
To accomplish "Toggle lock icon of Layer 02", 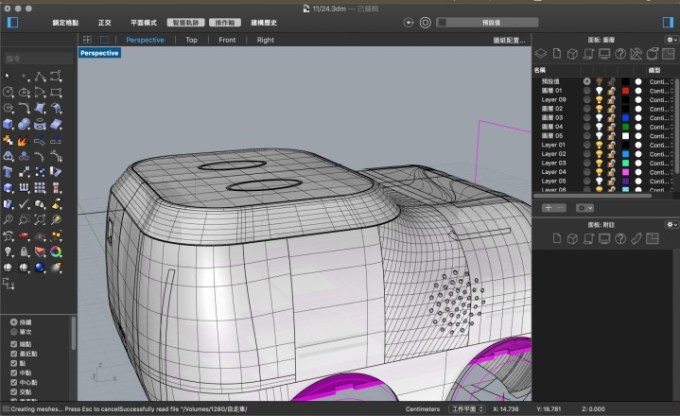I will coord(611,154).
